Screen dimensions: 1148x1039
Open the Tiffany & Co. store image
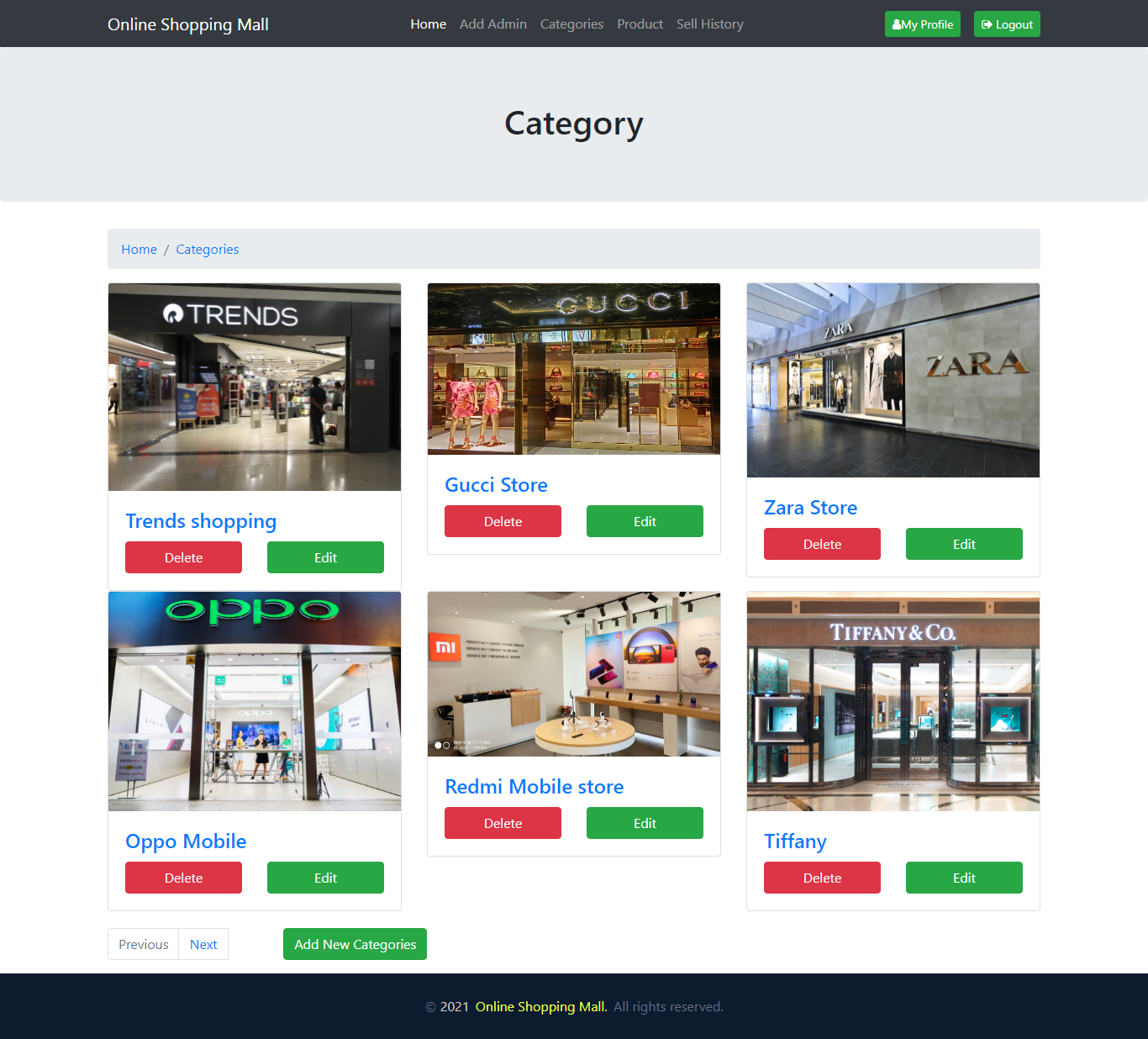coord(893,701)
